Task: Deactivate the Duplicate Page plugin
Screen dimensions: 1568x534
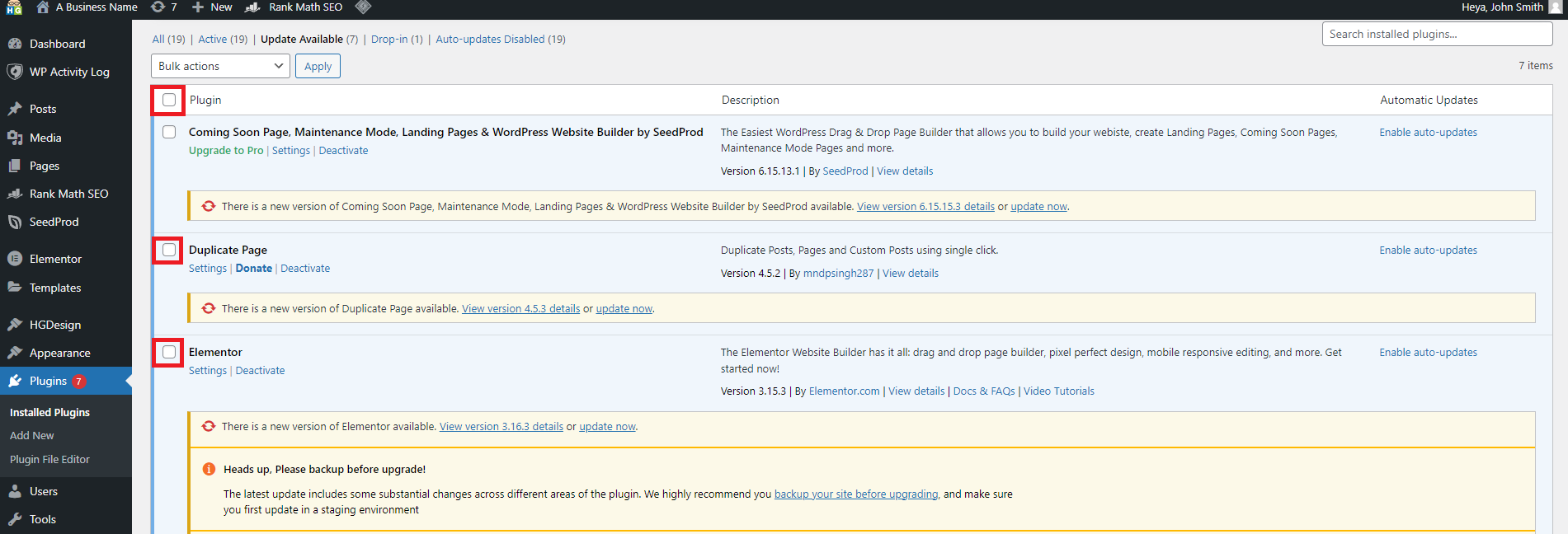Action: (305, 268)
